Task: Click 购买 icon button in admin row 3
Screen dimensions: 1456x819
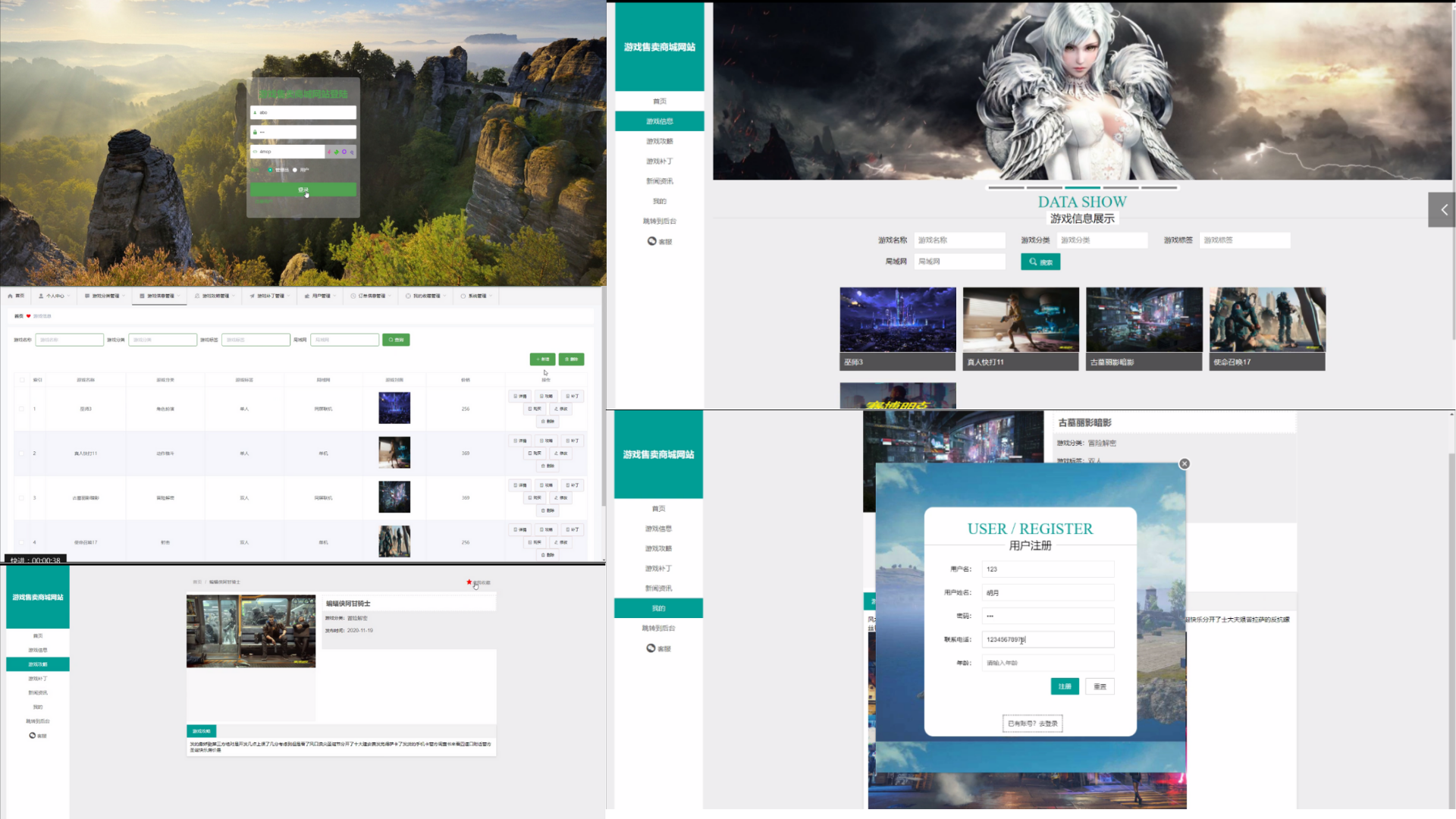Action: coord(535,498)
